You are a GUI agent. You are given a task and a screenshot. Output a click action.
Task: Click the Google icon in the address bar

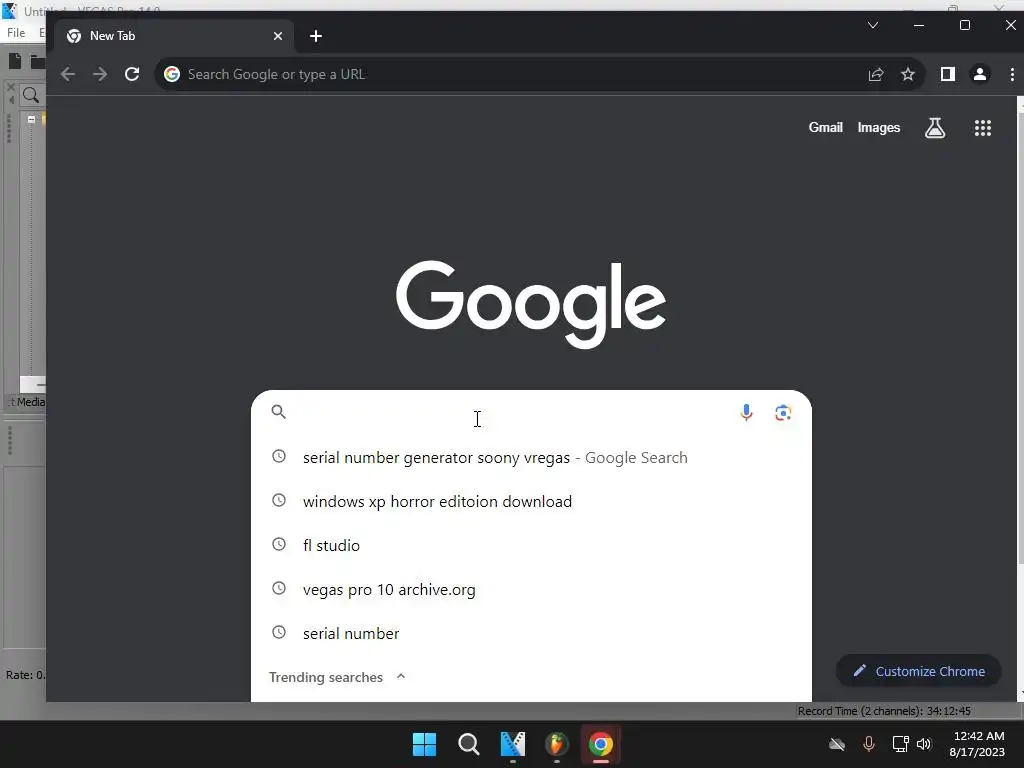click(x=172, y=74)
